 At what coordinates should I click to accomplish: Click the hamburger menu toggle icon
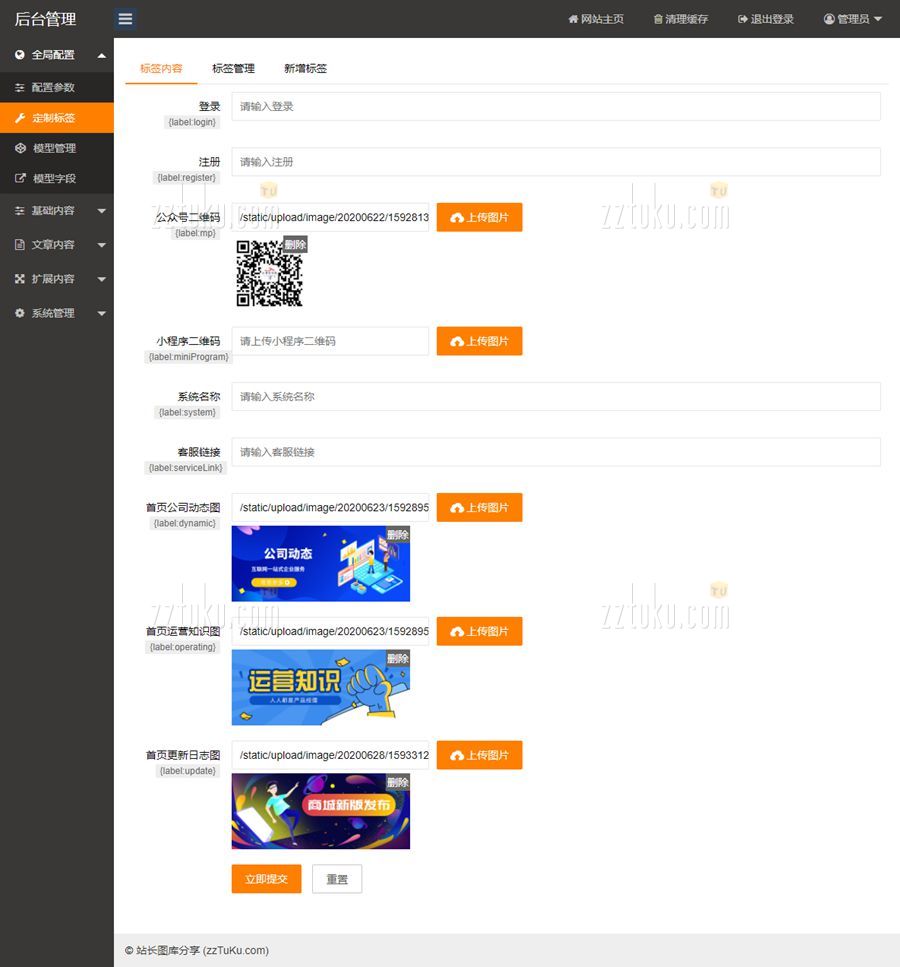coord(125,19)
